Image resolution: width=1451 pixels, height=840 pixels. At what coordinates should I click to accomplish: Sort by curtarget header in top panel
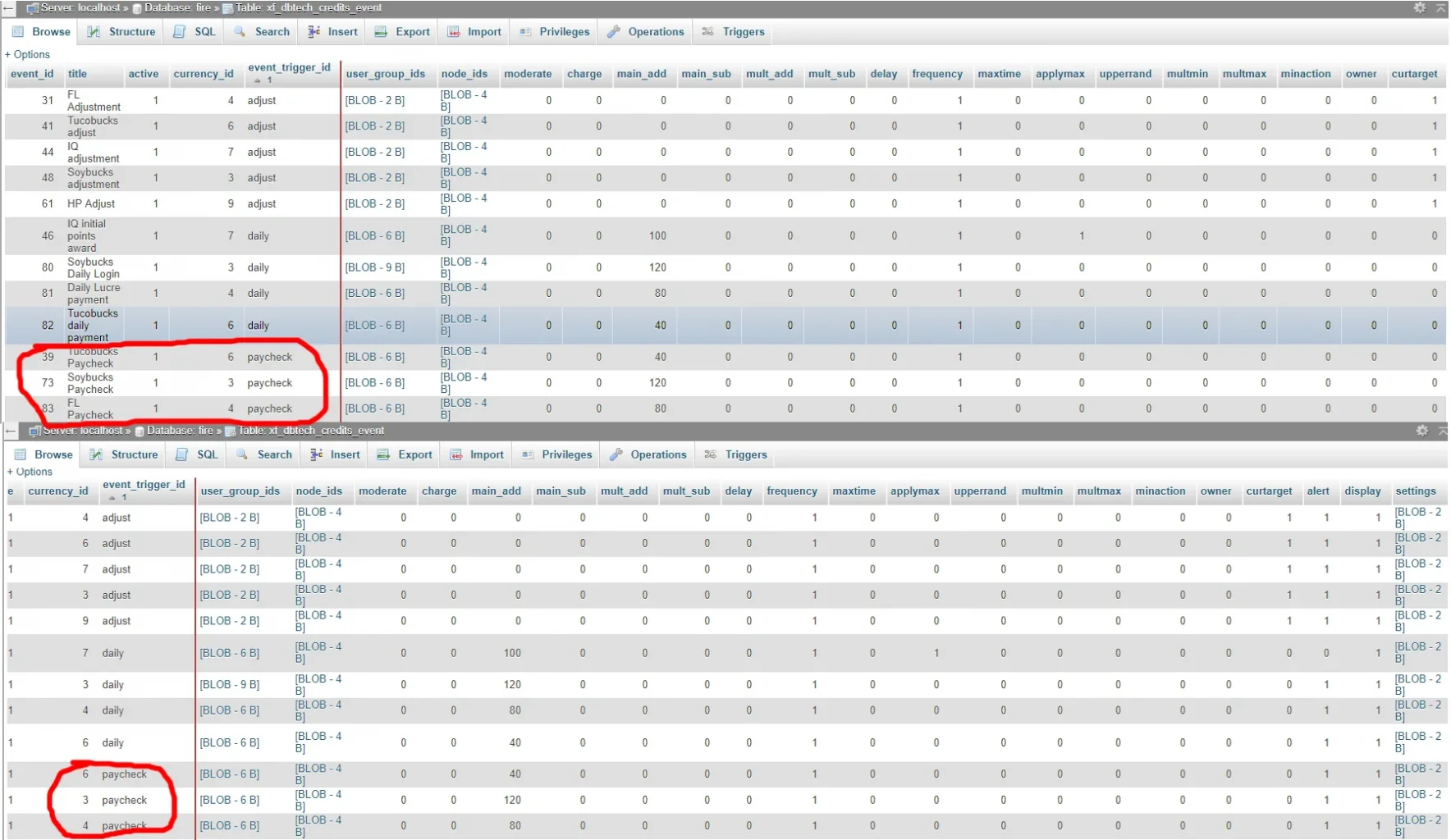1414,74
